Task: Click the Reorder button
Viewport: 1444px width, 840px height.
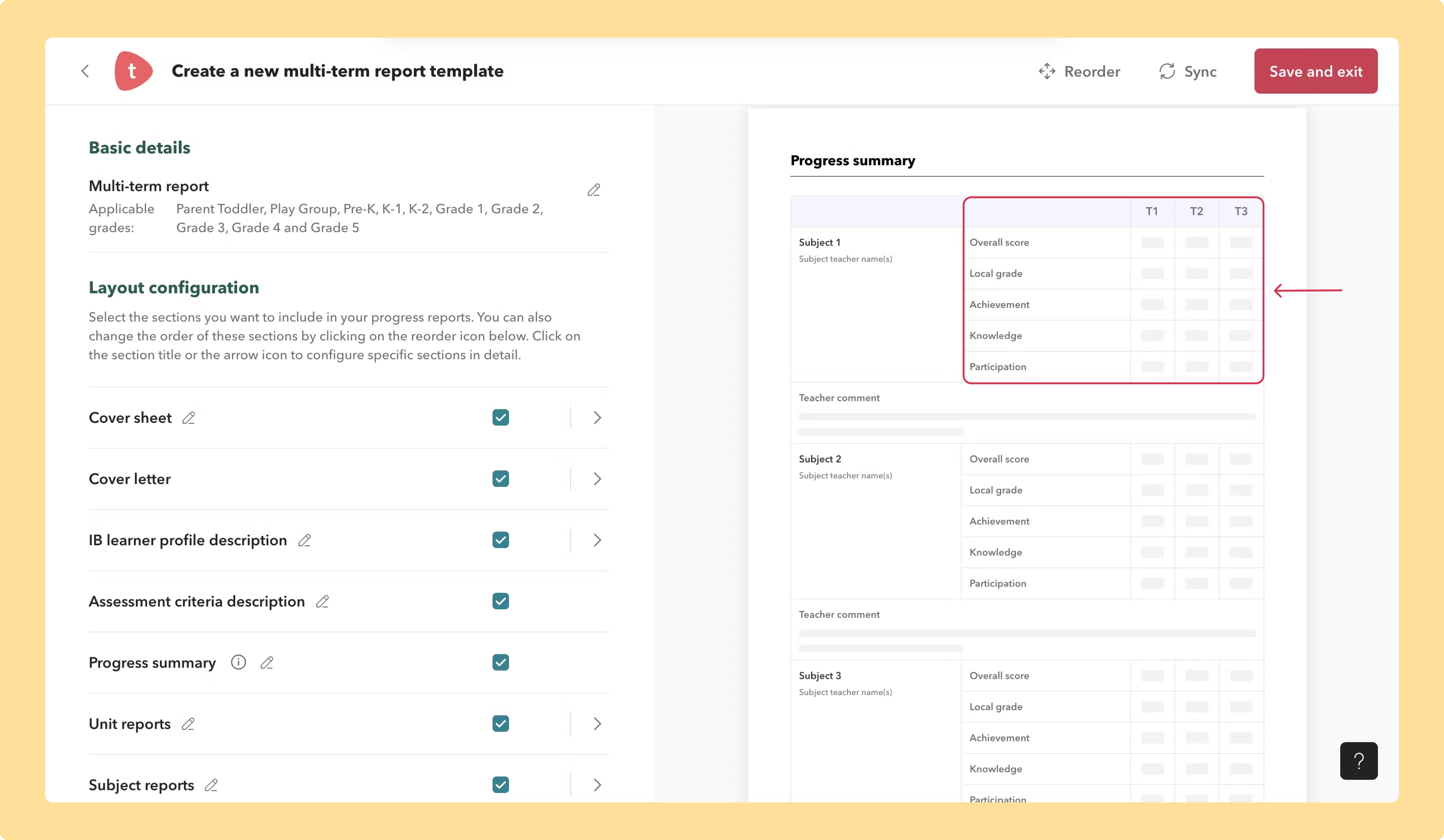Action: click(1079, 72)
